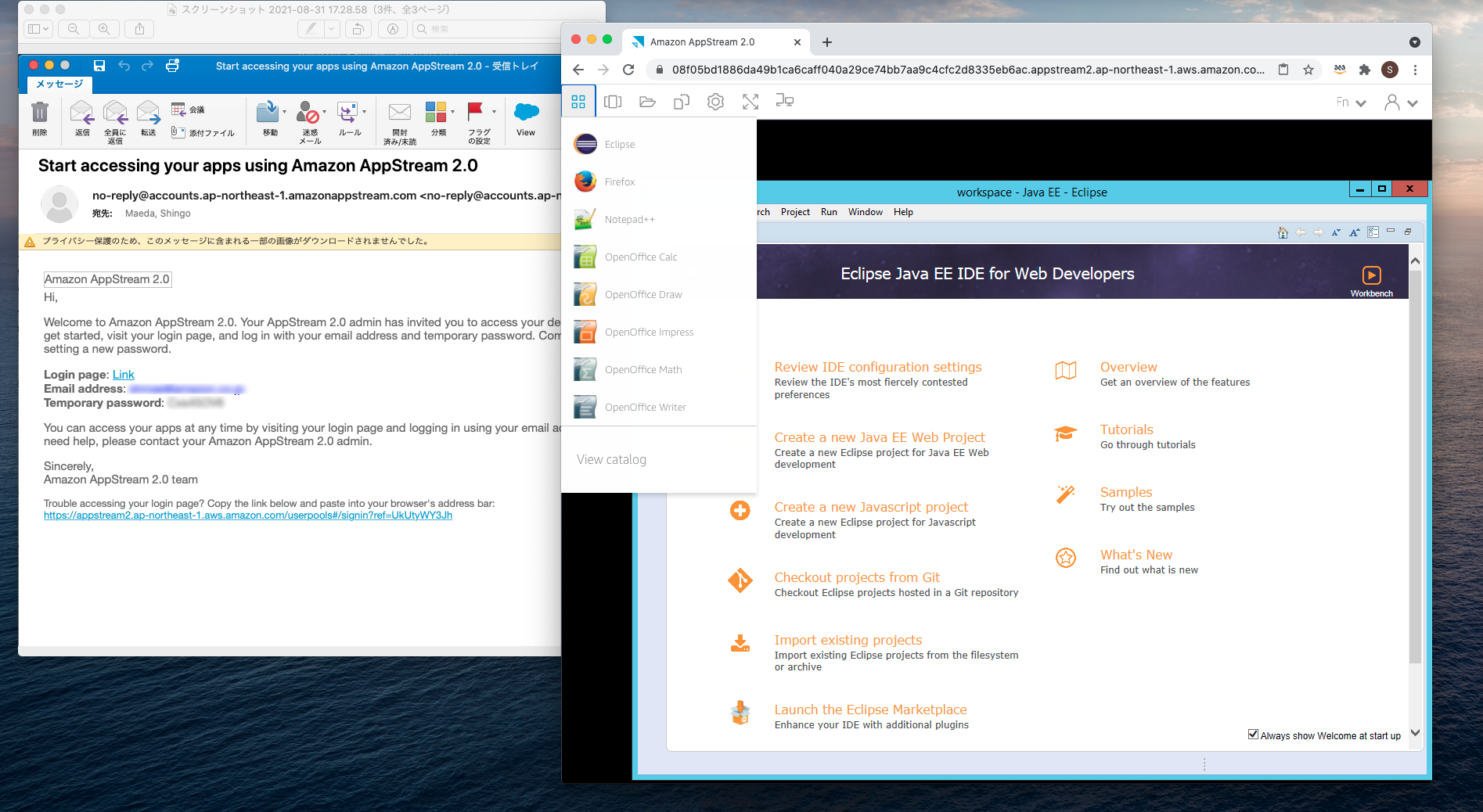Open the Run menu in Eclipse
The height and width of the screenshot is (812, 1483).
(829, 212)
